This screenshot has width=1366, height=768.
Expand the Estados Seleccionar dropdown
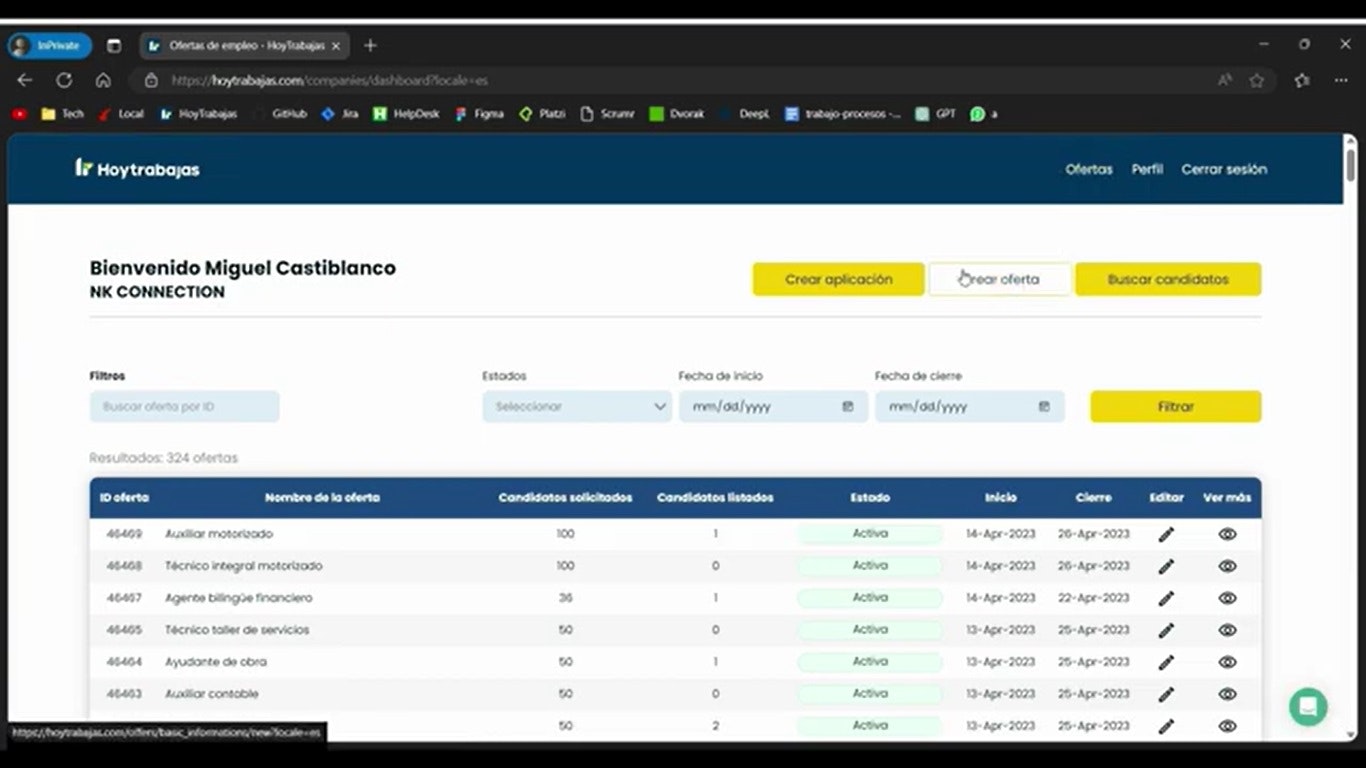click(x=577, y=407)
